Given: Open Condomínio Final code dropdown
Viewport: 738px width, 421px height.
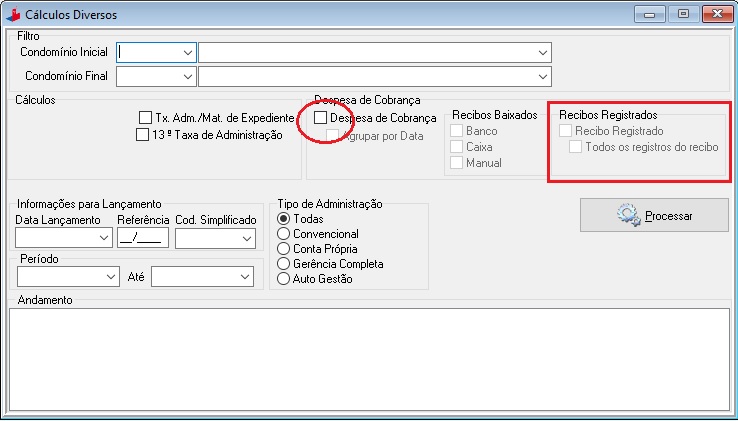Looking at the screenshot, I should 187,76.
